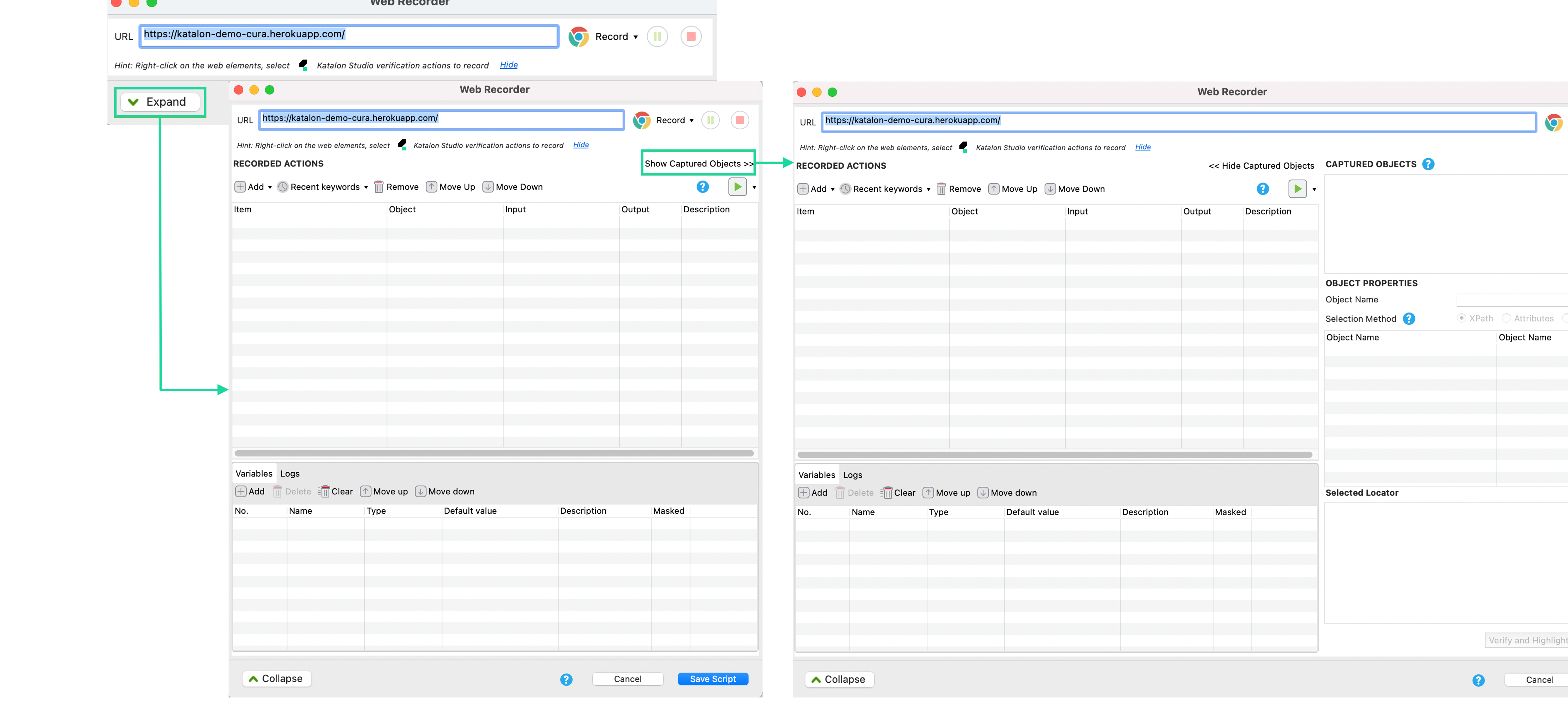
Task: Click Save Script button
Action: (x=713, y=679)
